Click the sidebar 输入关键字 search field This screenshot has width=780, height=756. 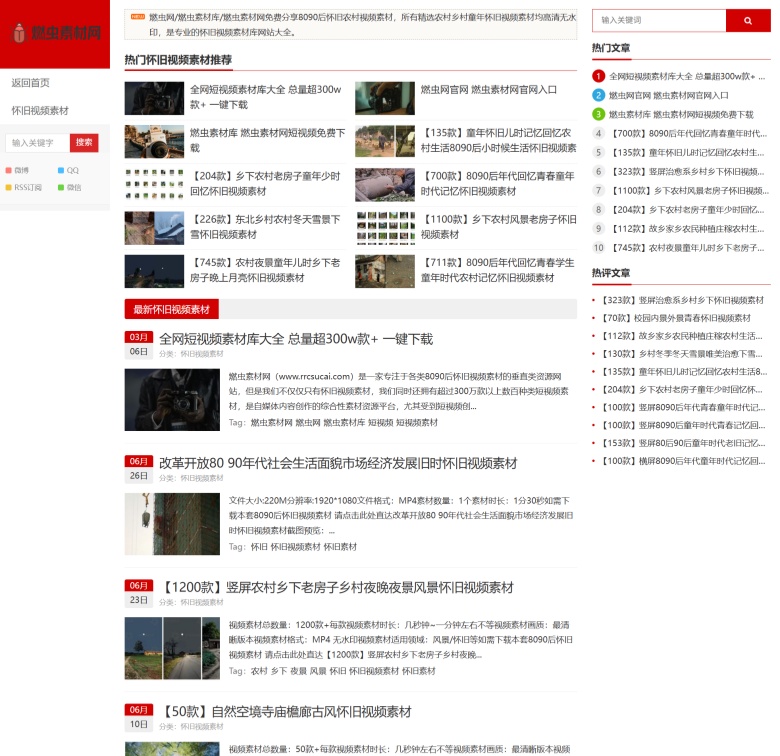(x=37, y=143)
